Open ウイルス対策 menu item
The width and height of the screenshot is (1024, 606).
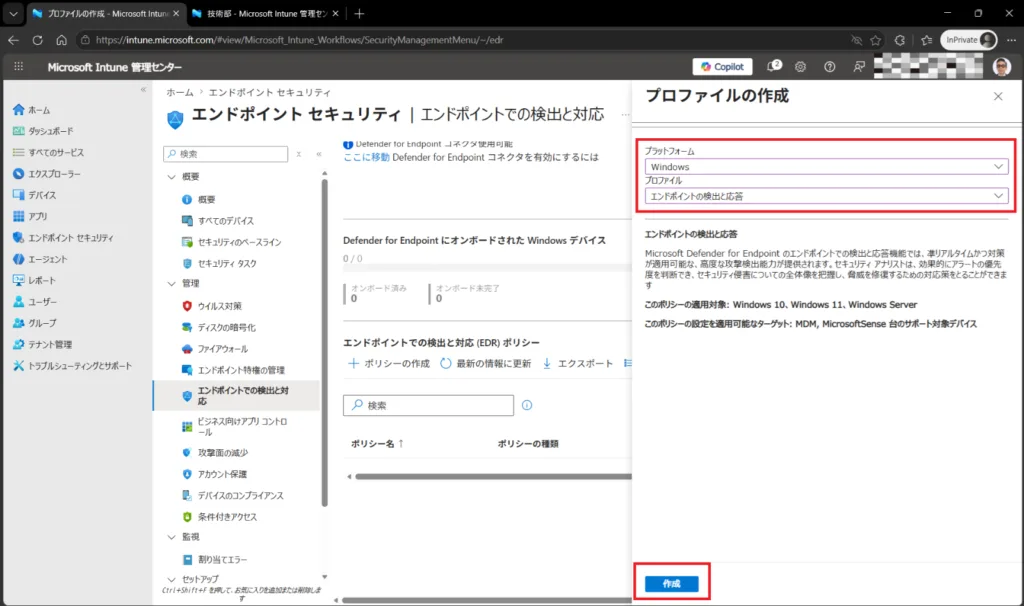click(x=212, y=306)
